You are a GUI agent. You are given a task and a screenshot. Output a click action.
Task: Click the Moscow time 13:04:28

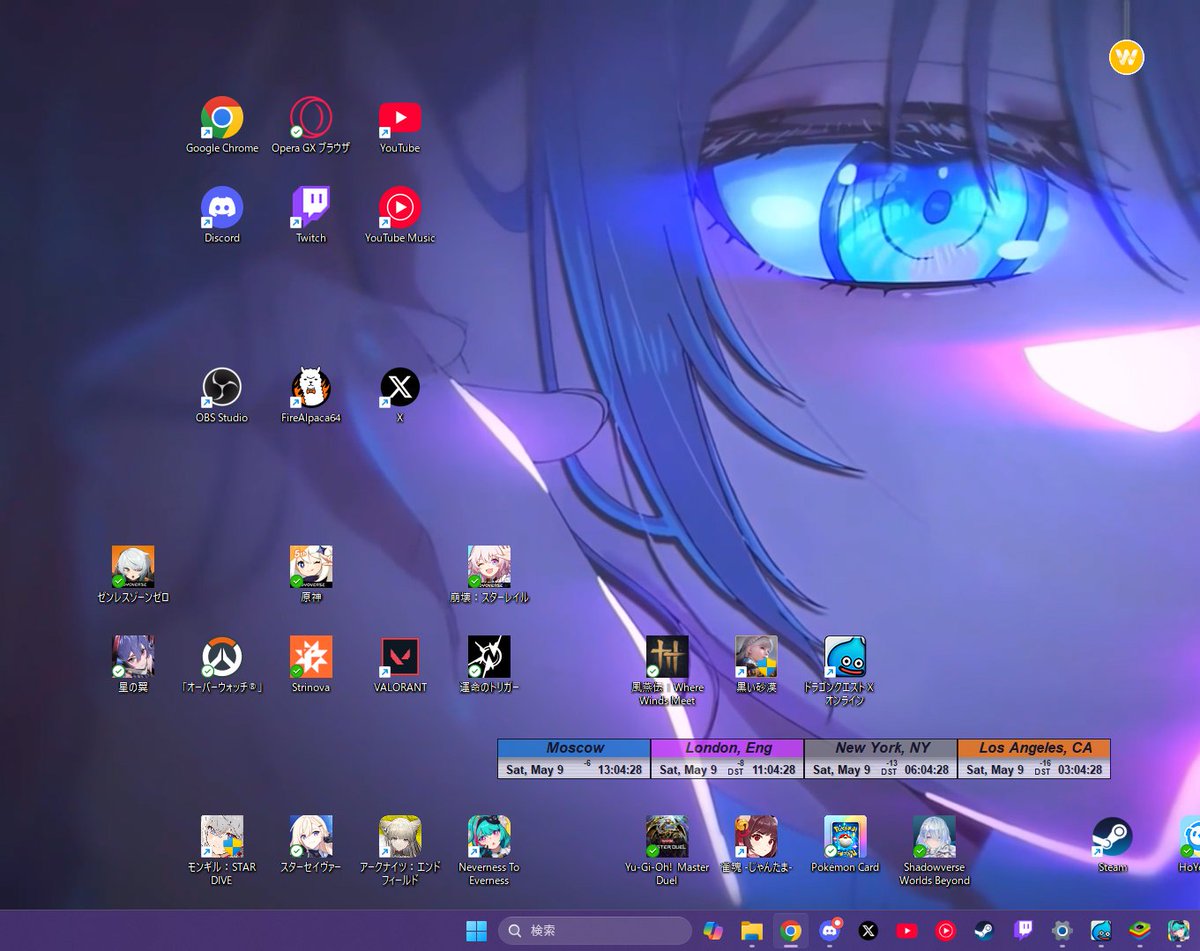click(620, 770)
